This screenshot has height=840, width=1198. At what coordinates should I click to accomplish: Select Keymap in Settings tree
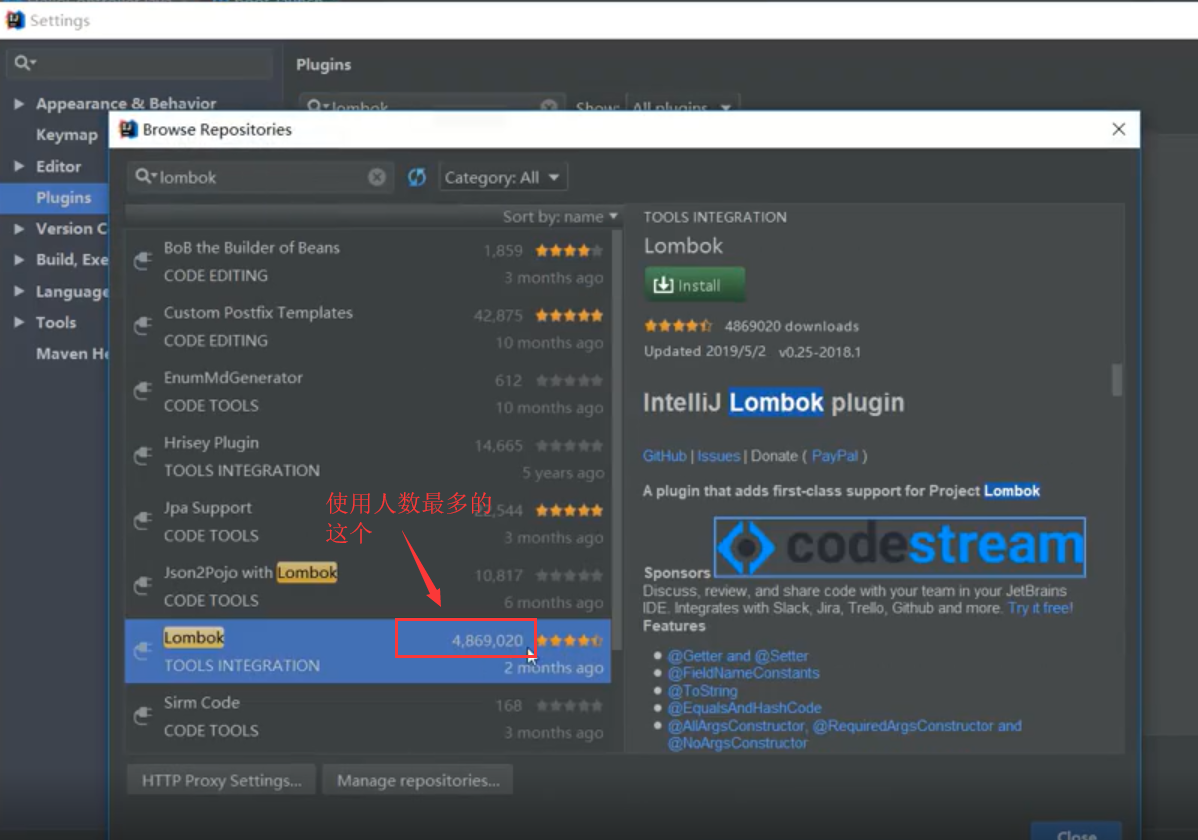(x=66, y=135)
